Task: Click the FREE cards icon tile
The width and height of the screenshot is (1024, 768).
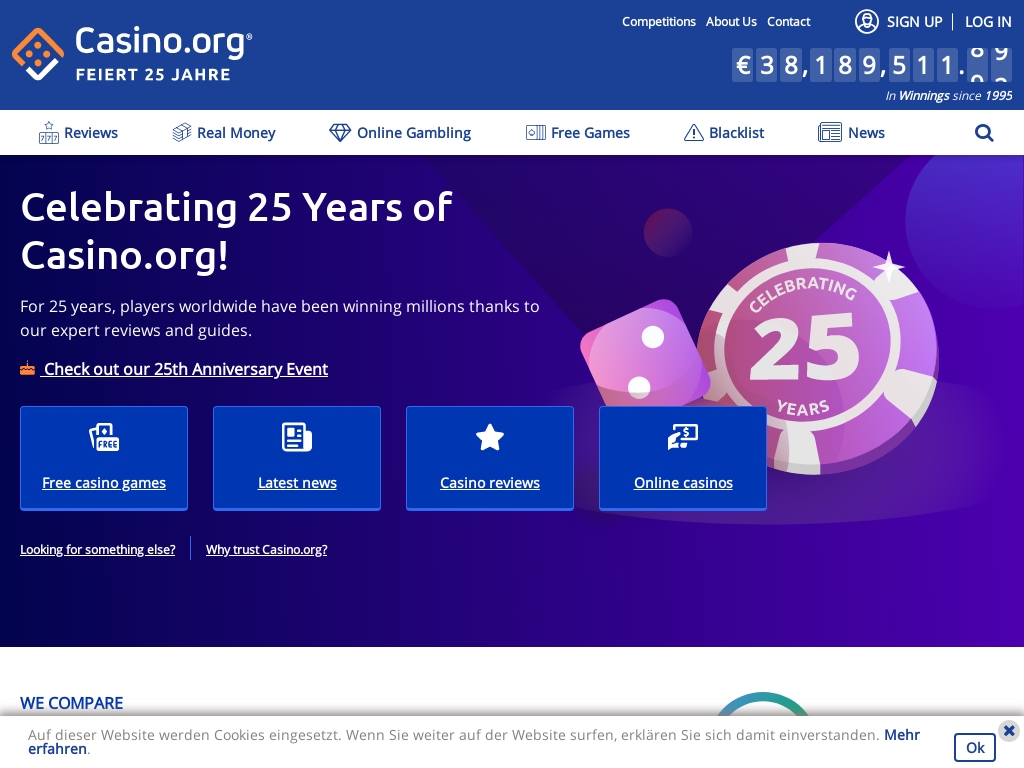Action: coord(104,437)
